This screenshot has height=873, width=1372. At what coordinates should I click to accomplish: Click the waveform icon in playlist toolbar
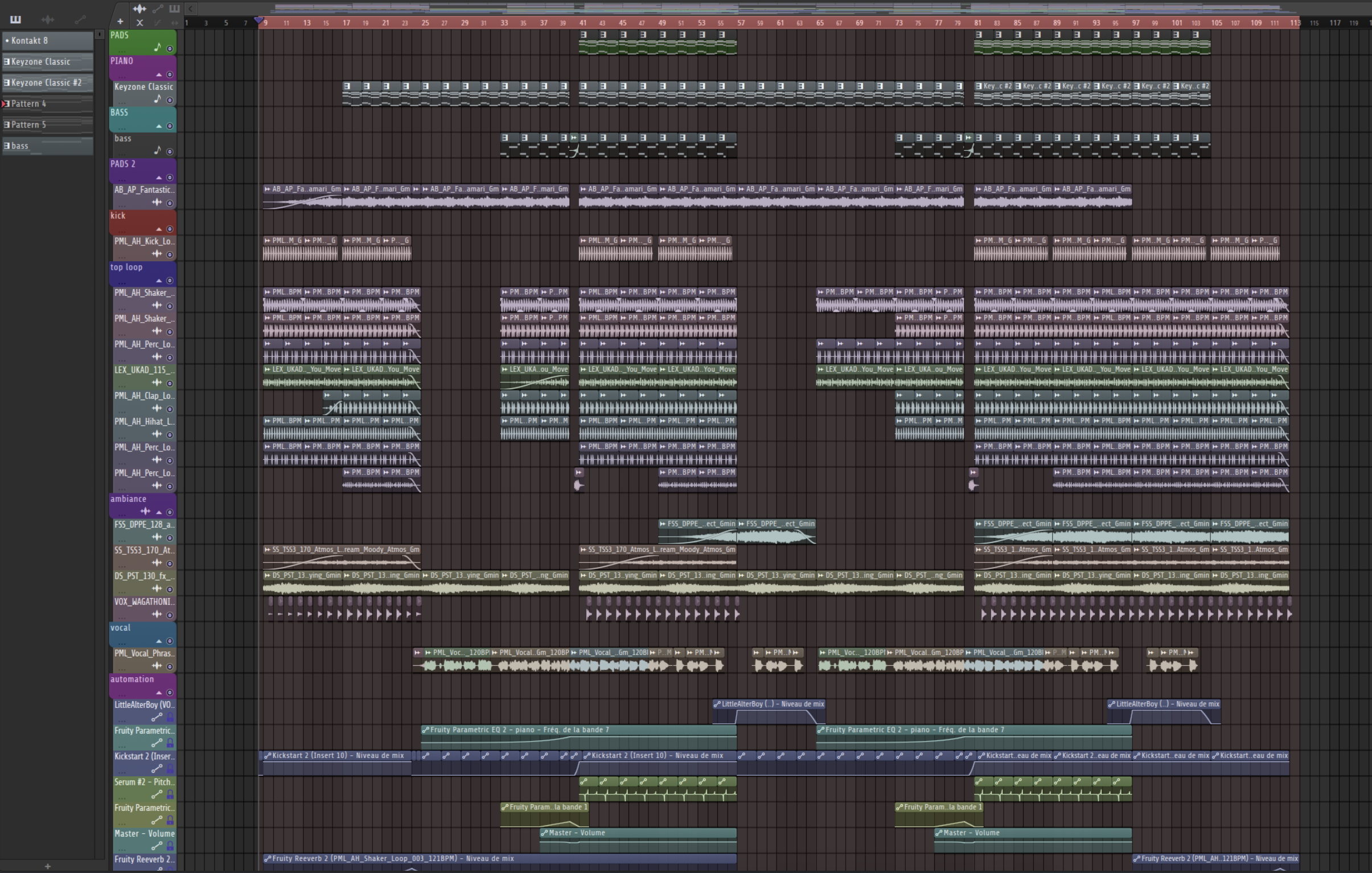click(x=139, y=9)
